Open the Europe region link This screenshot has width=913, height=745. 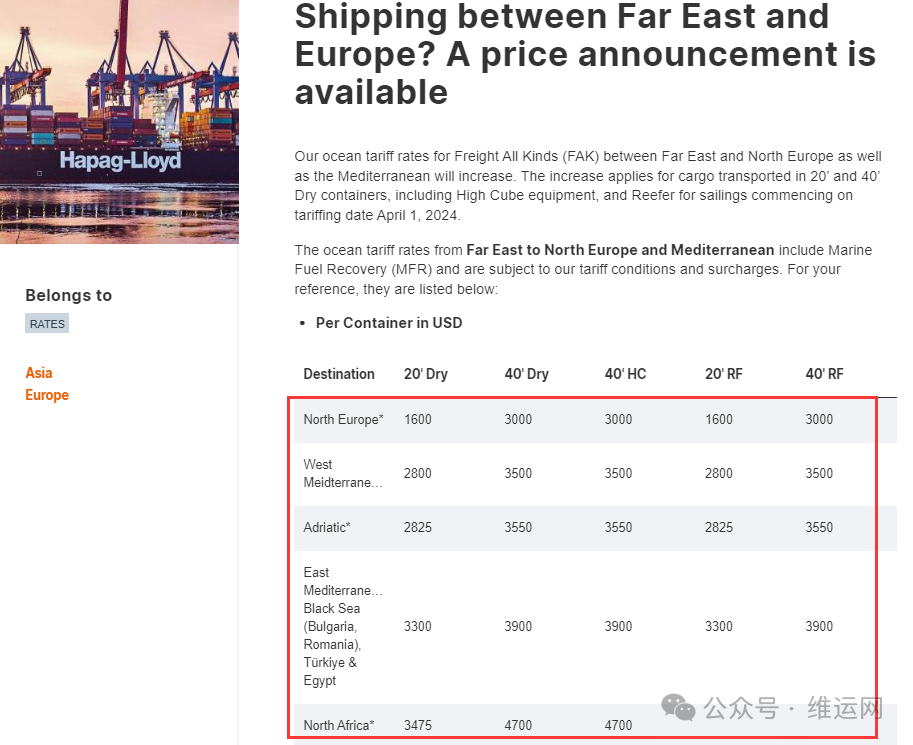tap(47, 395)
